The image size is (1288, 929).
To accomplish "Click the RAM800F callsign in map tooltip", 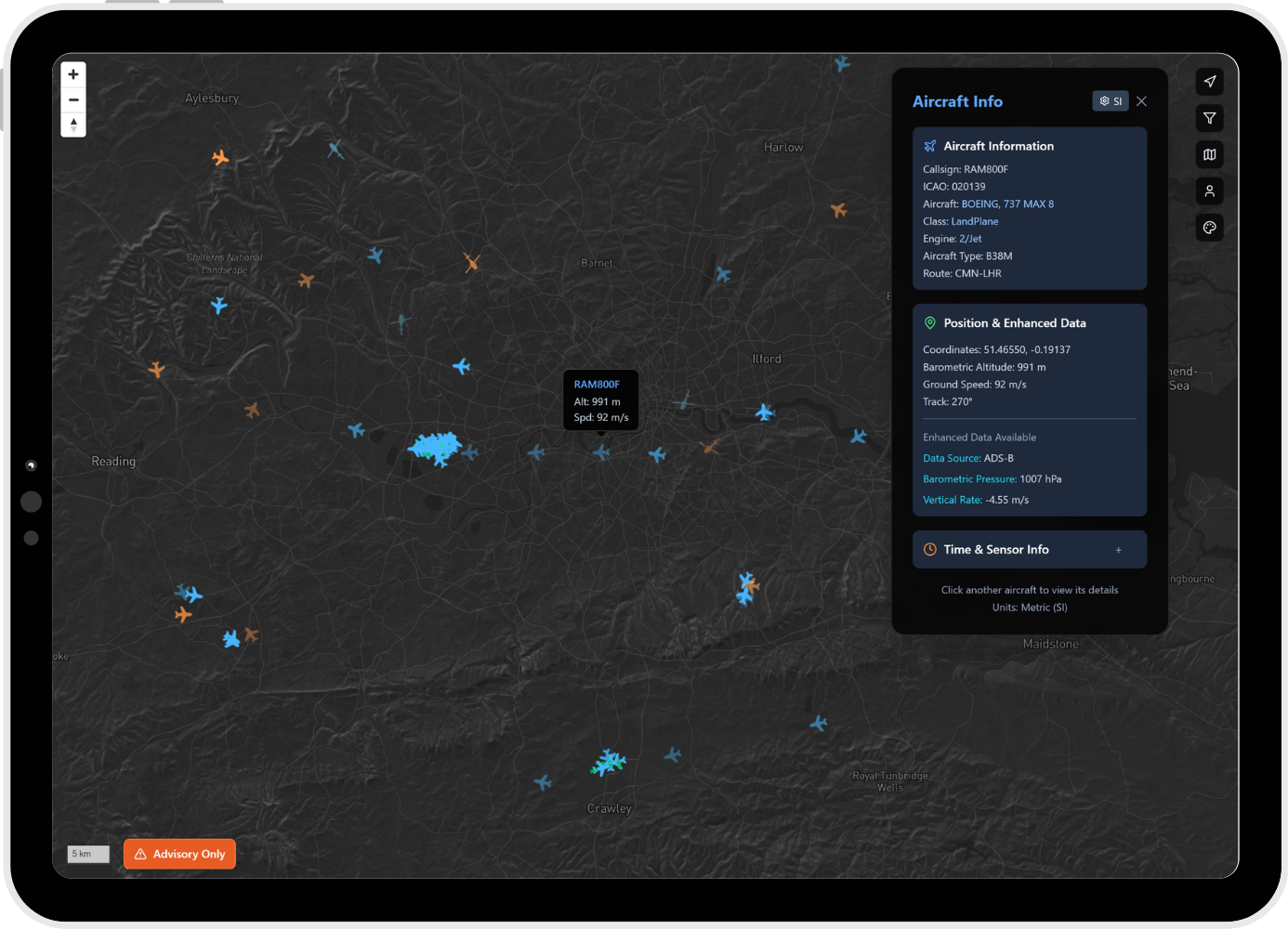I will point(597,385).
